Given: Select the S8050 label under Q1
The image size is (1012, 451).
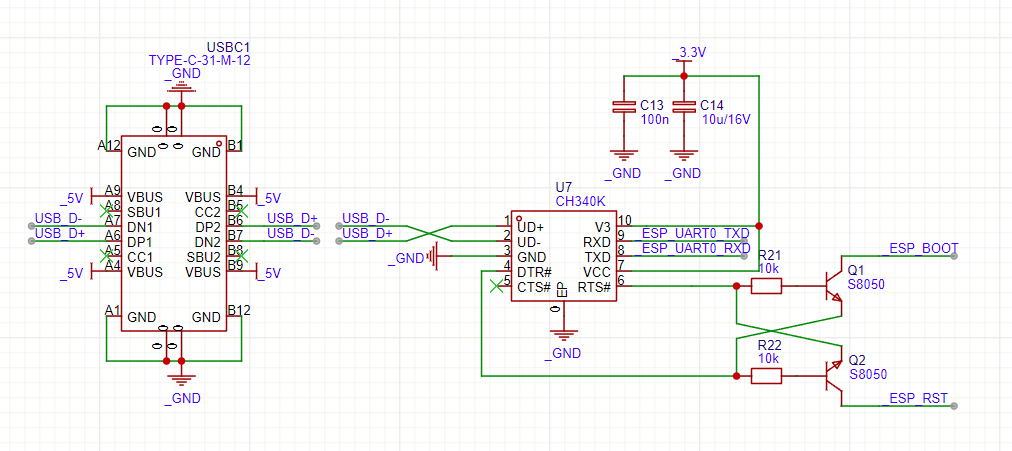Looking at the screenshot, I should coord(867,284).
